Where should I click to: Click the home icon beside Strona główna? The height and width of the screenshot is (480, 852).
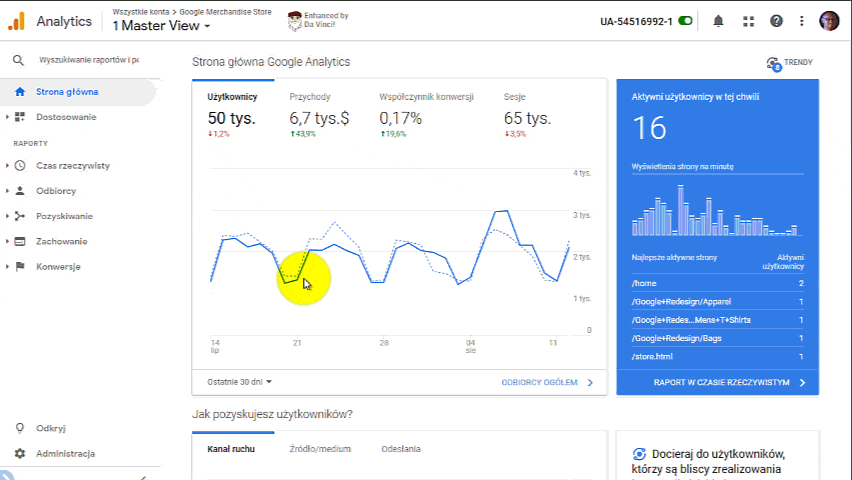[x=20, y=92]
